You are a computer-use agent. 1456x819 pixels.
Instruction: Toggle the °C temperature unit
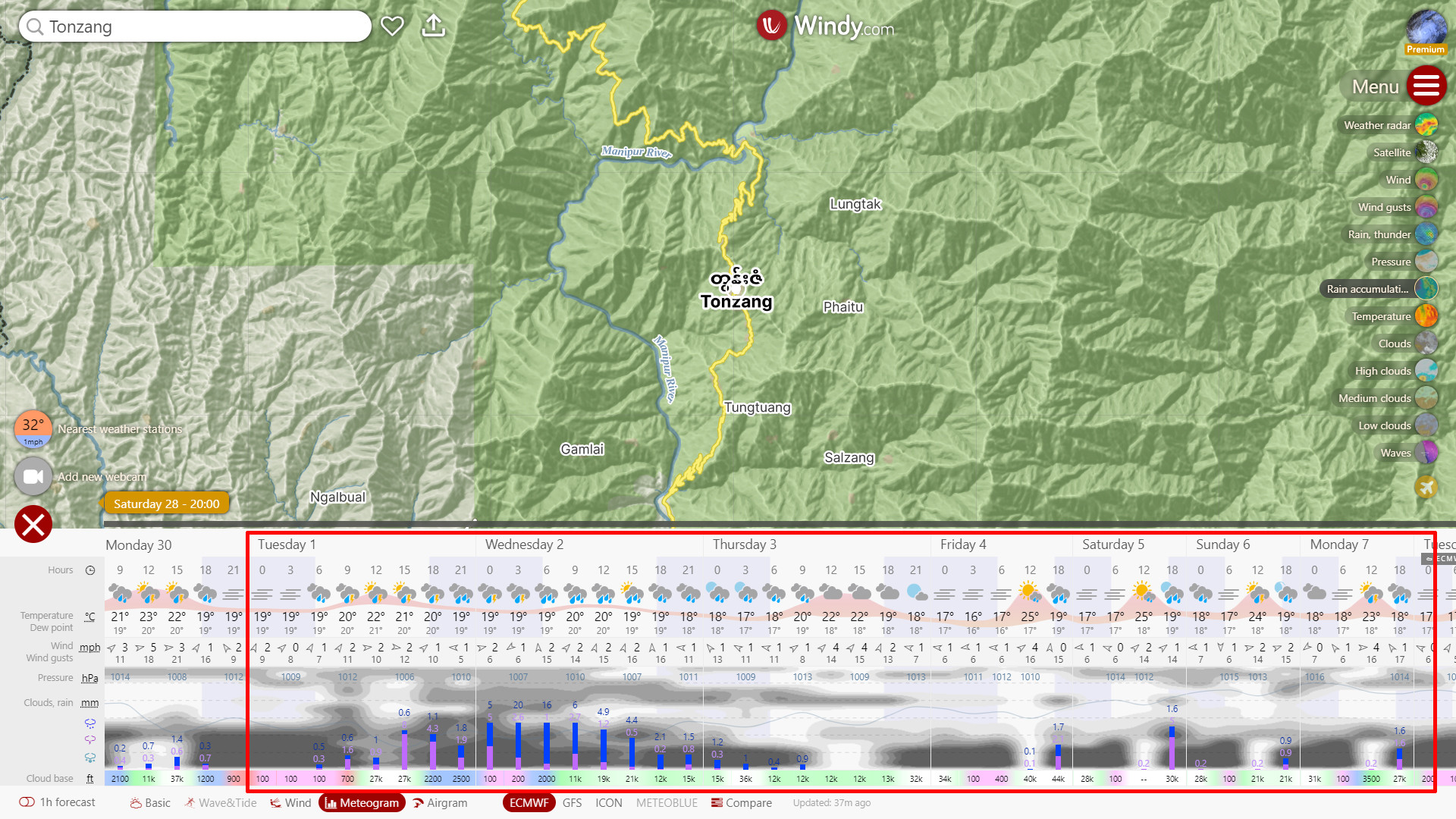[x=90, y=617]
